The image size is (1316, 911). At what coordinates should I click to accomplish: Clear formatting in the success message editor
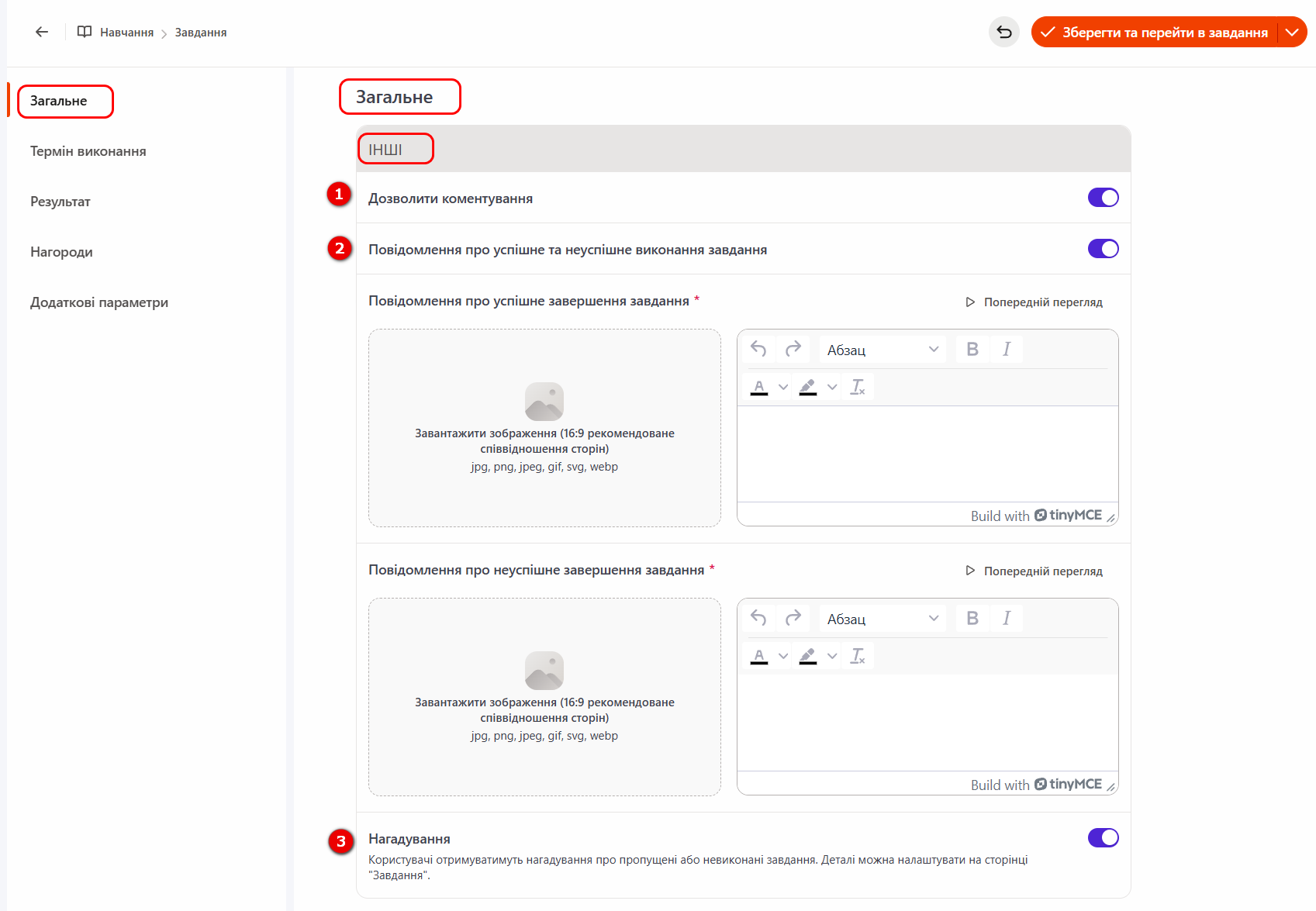pyautogui.click(x=857, y=387)
